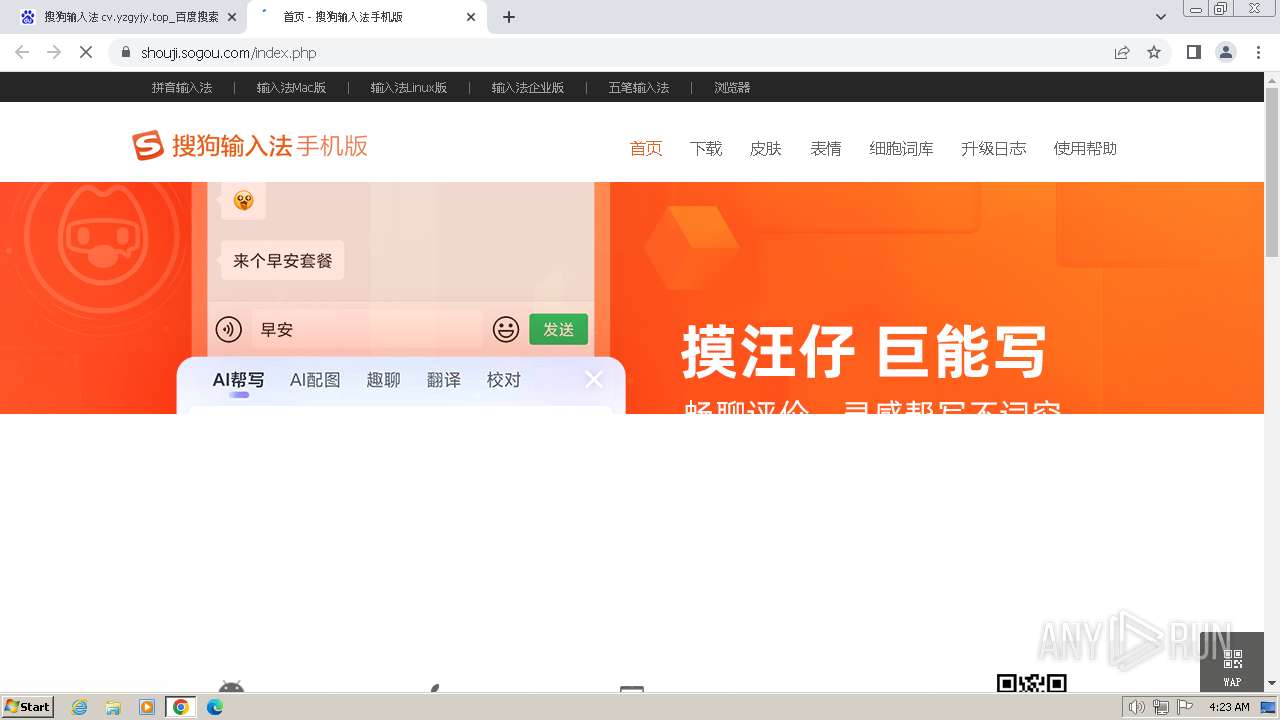
Task: Select 表情 in the site navigation
Action: [x=826, y=148]
